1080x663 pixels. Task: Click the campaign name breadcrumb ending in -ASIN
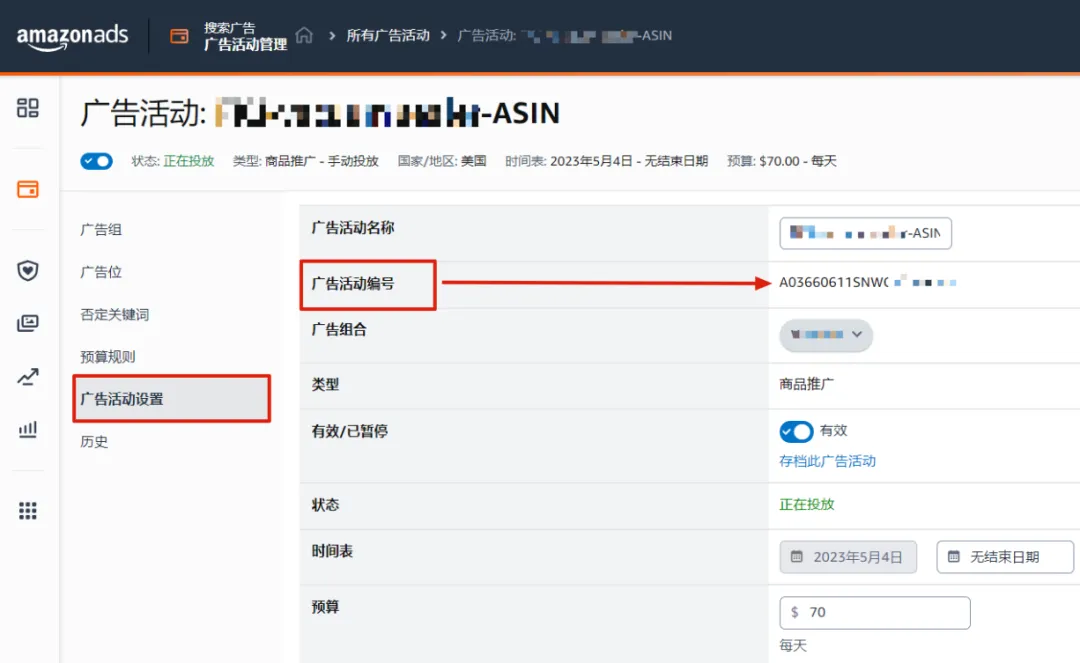tap(565, 35)
